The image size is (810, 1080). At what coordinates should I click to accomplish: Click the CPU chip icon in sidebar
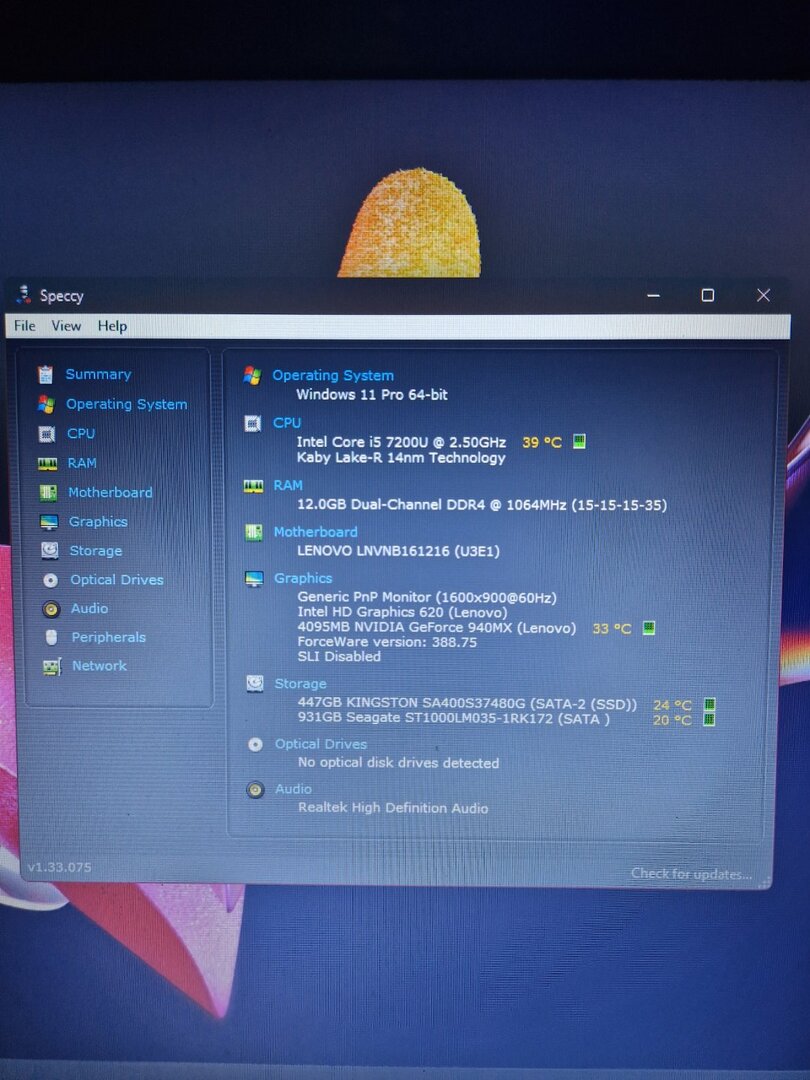click(x=47, y=434)
